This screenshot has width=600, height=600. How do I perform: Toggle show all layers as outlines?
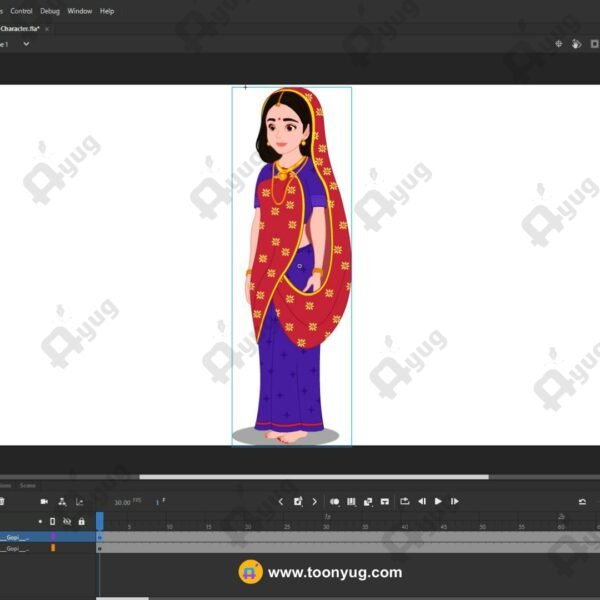[x=52, y=522]
